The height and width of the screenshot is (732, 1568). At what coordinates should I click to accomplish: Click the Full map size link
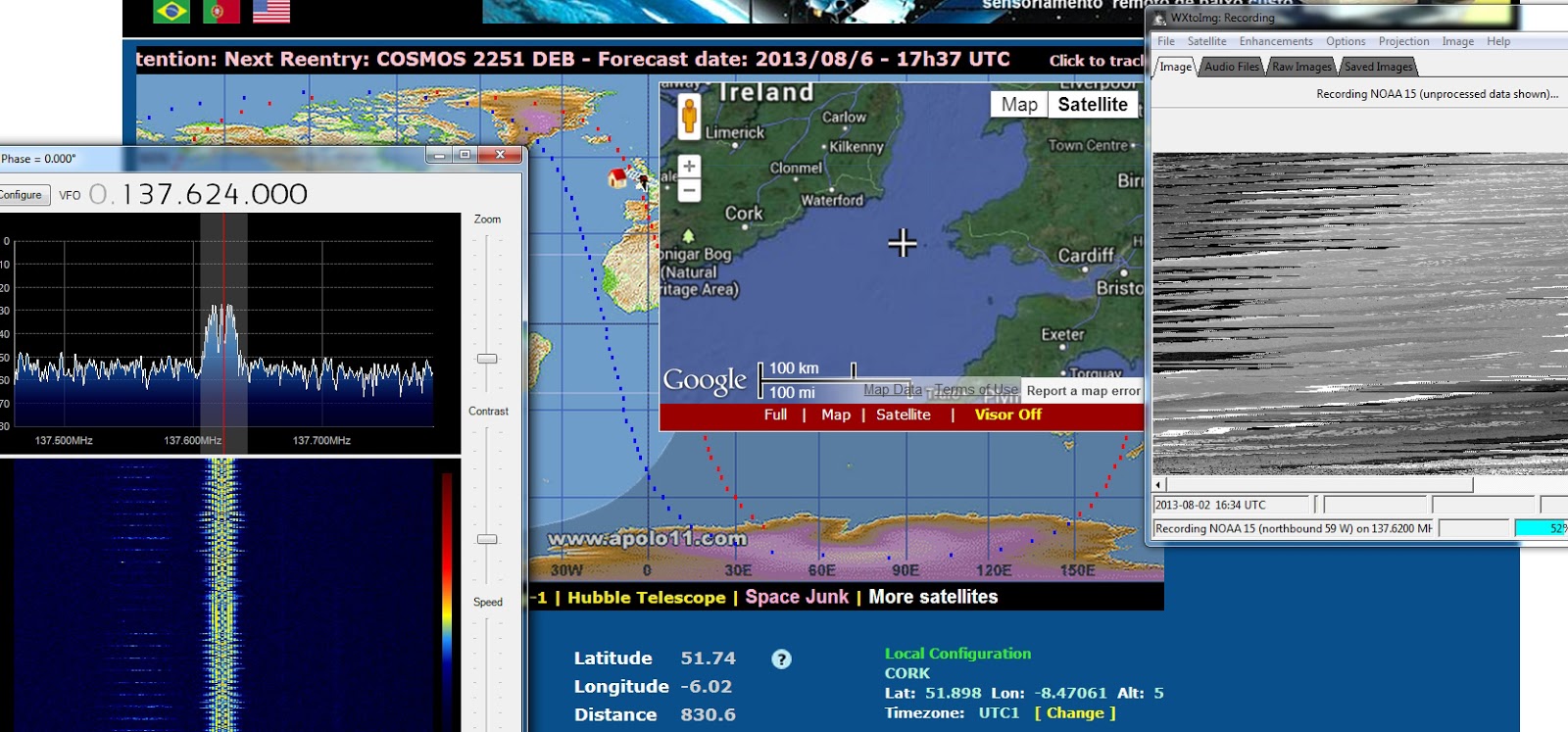[x=775, y=415]
